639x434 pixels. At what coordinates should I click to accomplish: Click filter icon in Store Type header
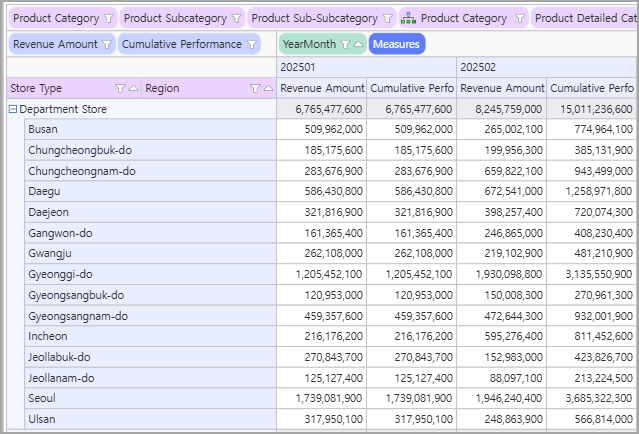coord(120,88)
